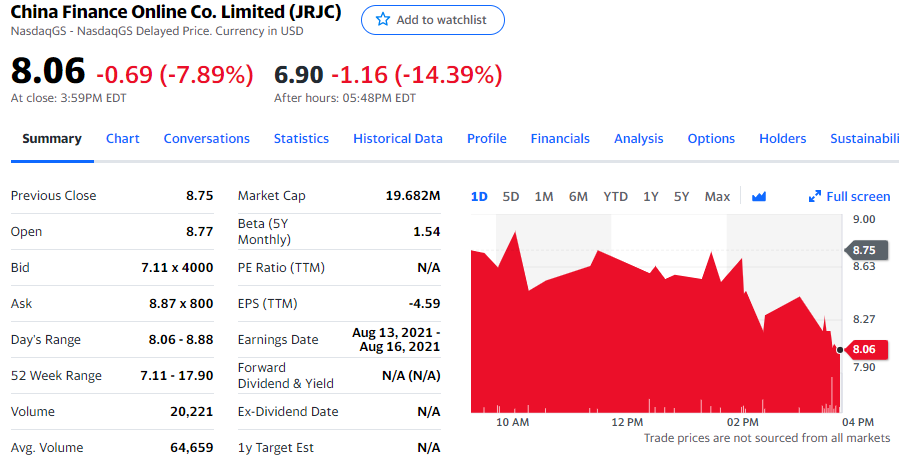Select the 1D chart range
The width and height of the screenshot is (899, 466).
click(479, 197)
